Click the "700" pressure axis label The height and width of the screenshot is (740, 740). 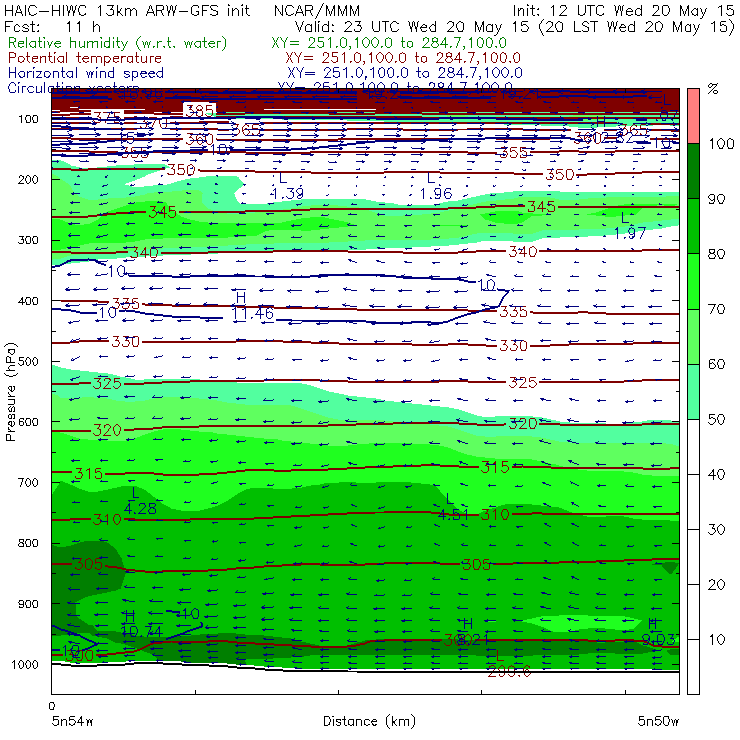[x=28, y=483]
